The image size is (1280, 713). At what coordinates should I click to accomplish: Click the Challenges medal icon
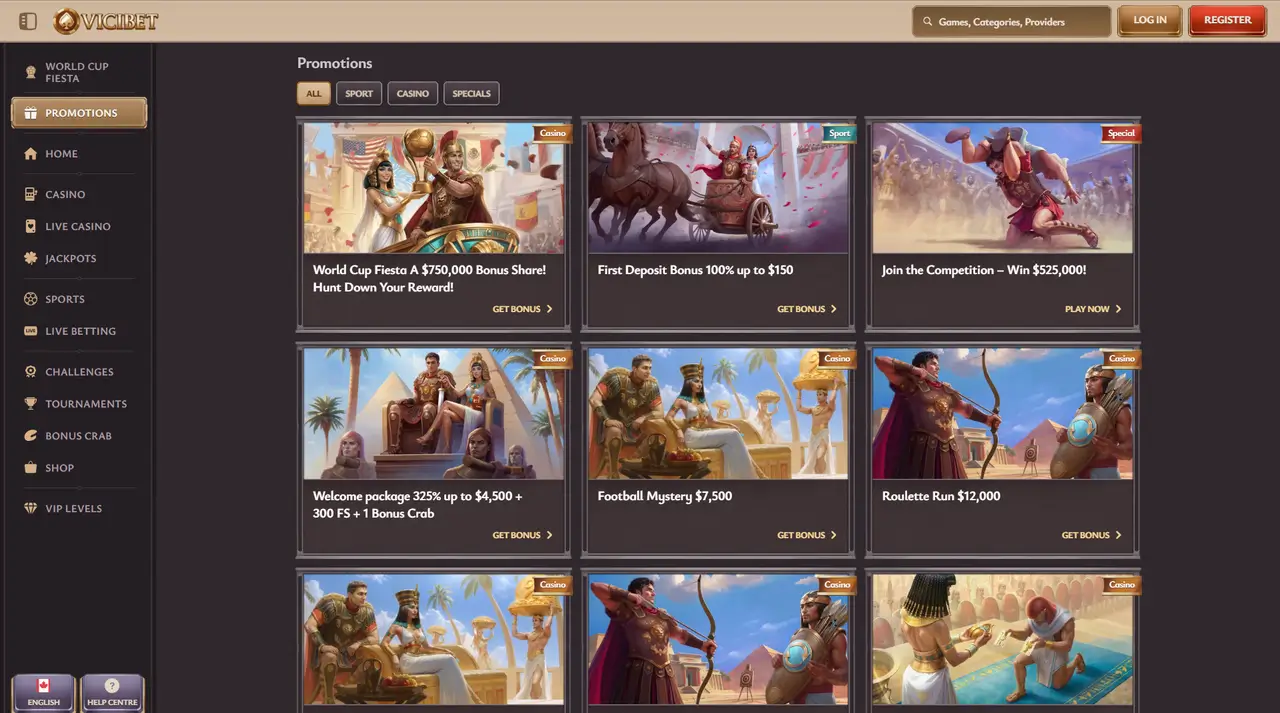tap(30, 372)
